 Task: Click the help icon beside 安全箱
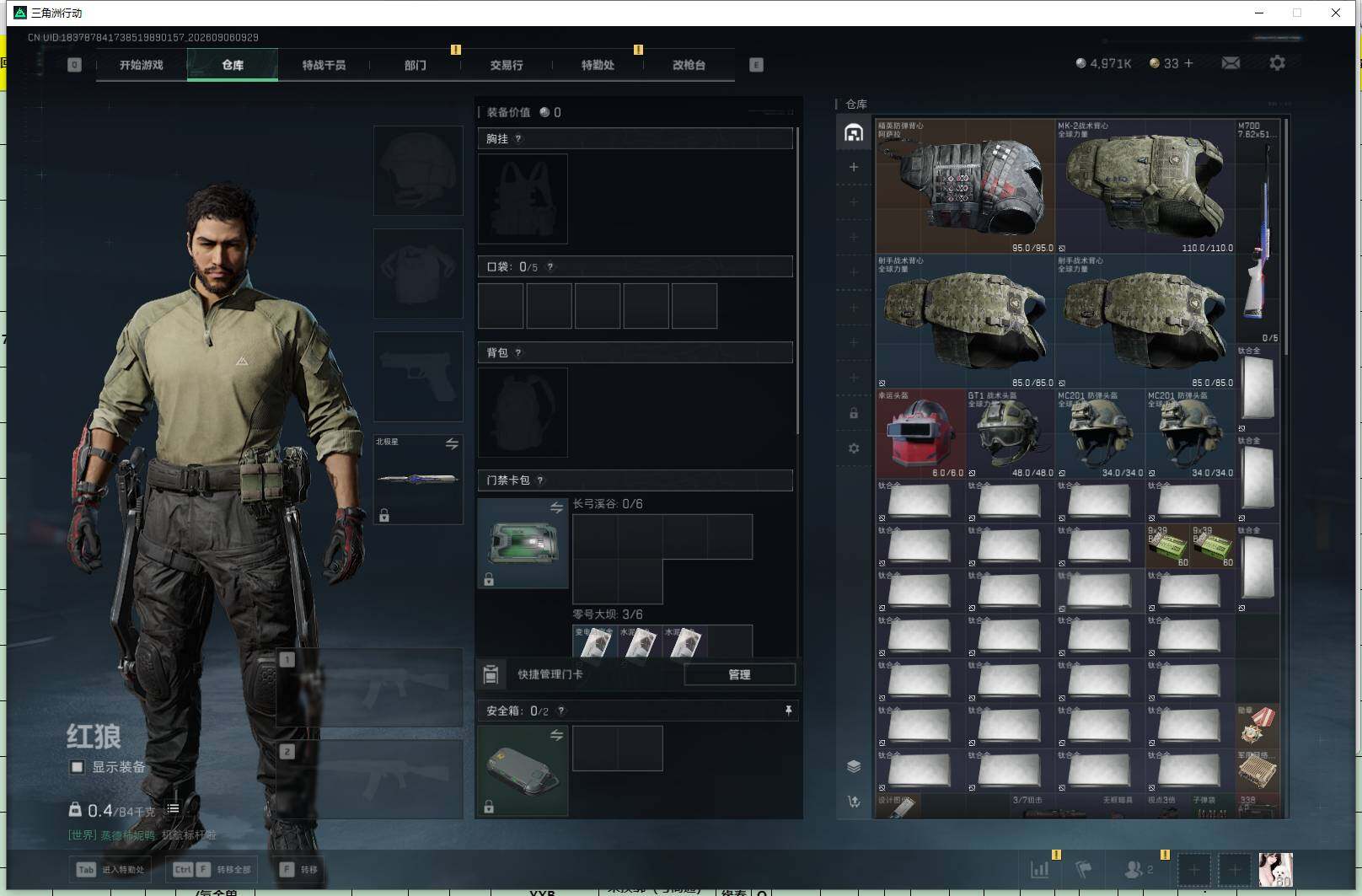[561, 711]
